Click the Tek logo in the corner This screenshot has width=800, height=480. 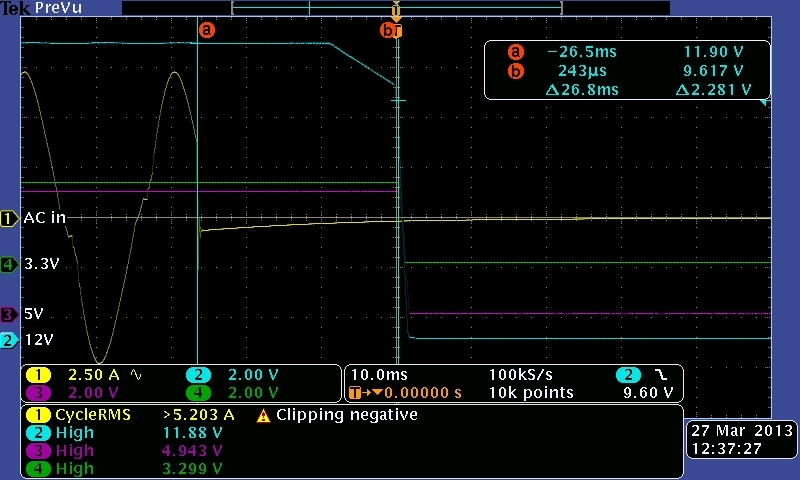[15, 8]
